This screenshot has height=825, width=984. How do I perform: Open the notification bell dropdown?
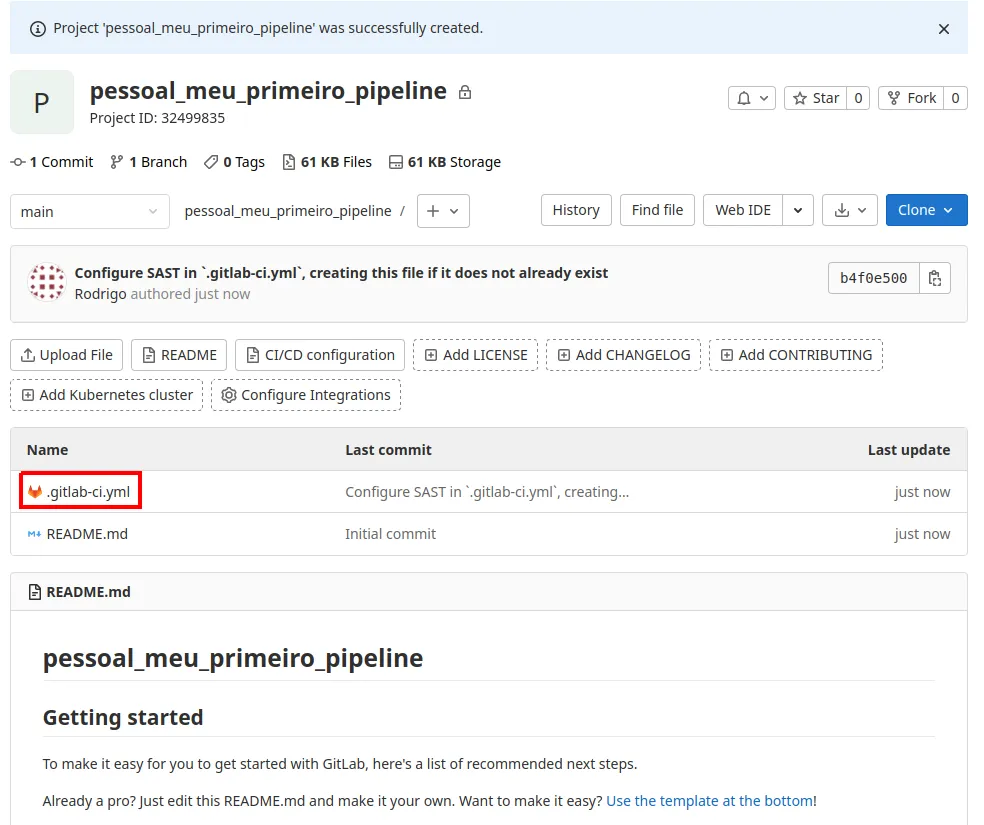click(752, 98)
